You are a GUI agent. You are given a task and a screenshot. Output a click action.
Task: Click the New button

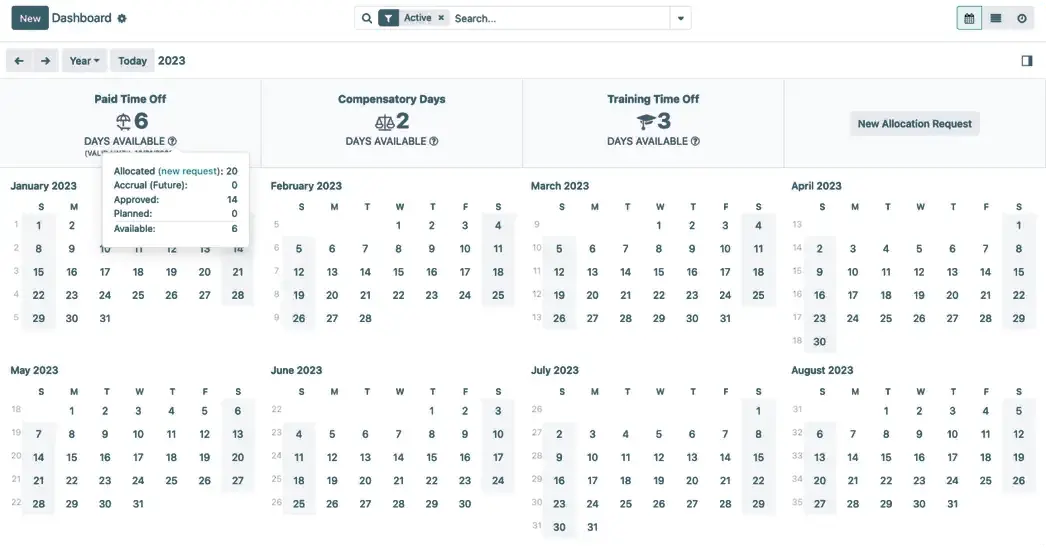(x=30, y=18)
